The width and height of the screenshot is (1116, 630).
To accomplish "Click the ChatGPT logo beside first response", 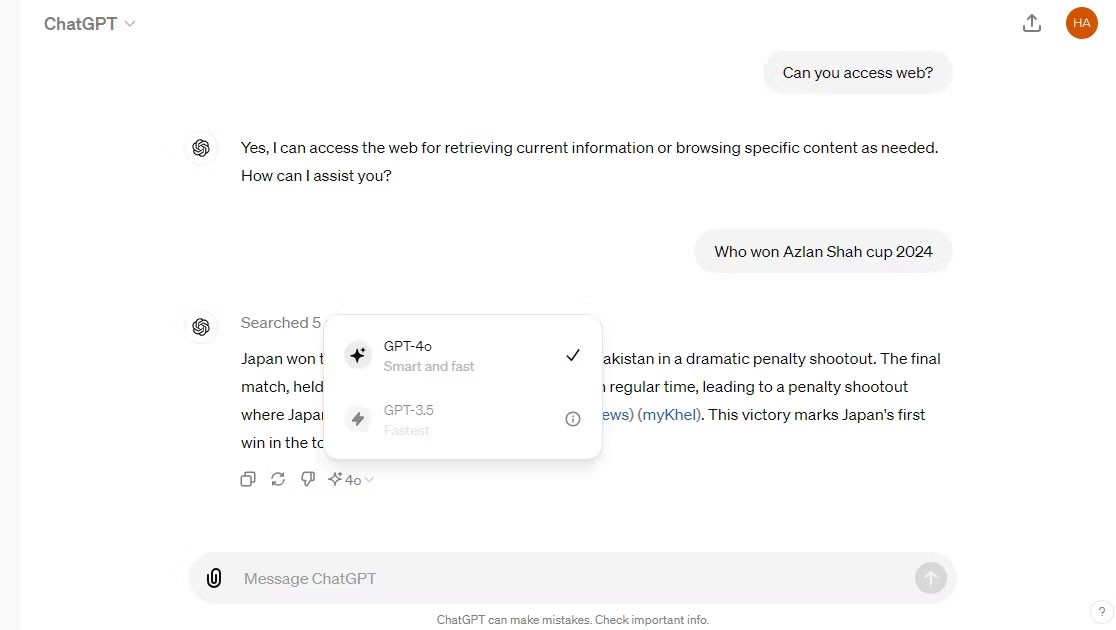I will click(201, 148).
